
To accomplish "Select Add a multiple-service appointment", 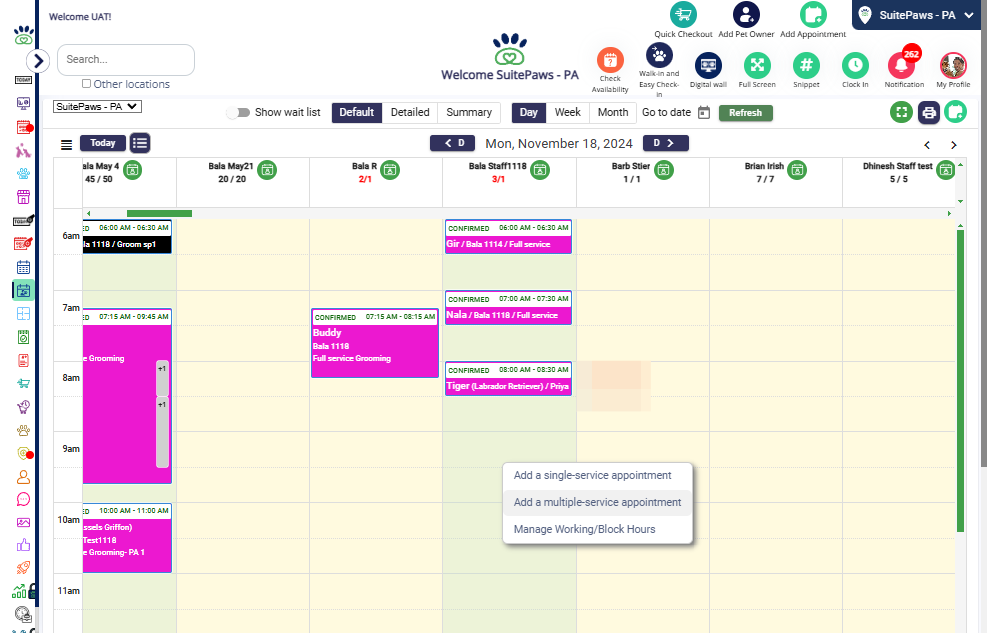I will 597,503.
